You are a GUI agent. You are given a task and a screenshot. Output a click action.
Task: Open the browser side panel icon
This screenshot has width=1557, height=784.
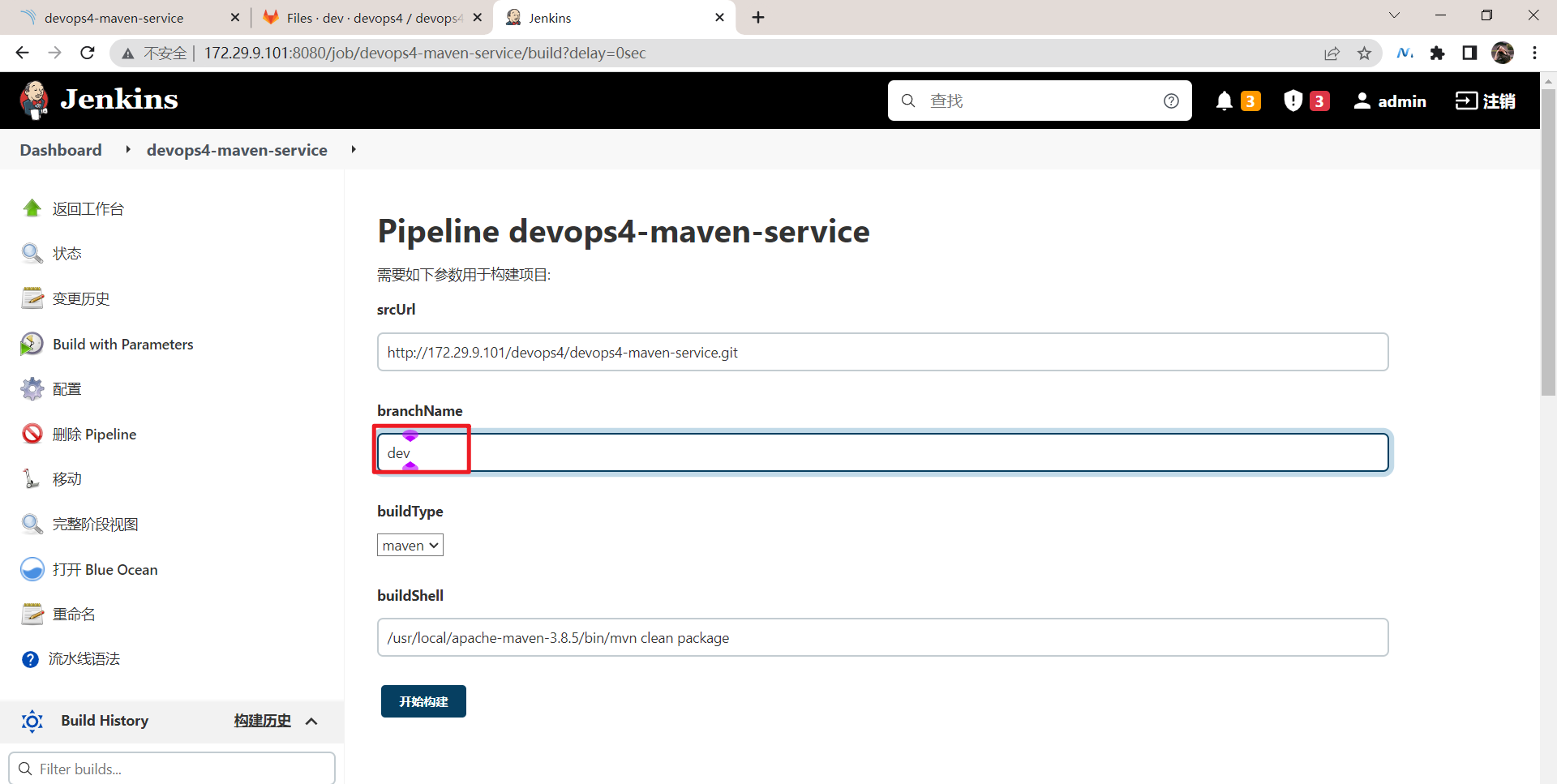[1469, 53]
